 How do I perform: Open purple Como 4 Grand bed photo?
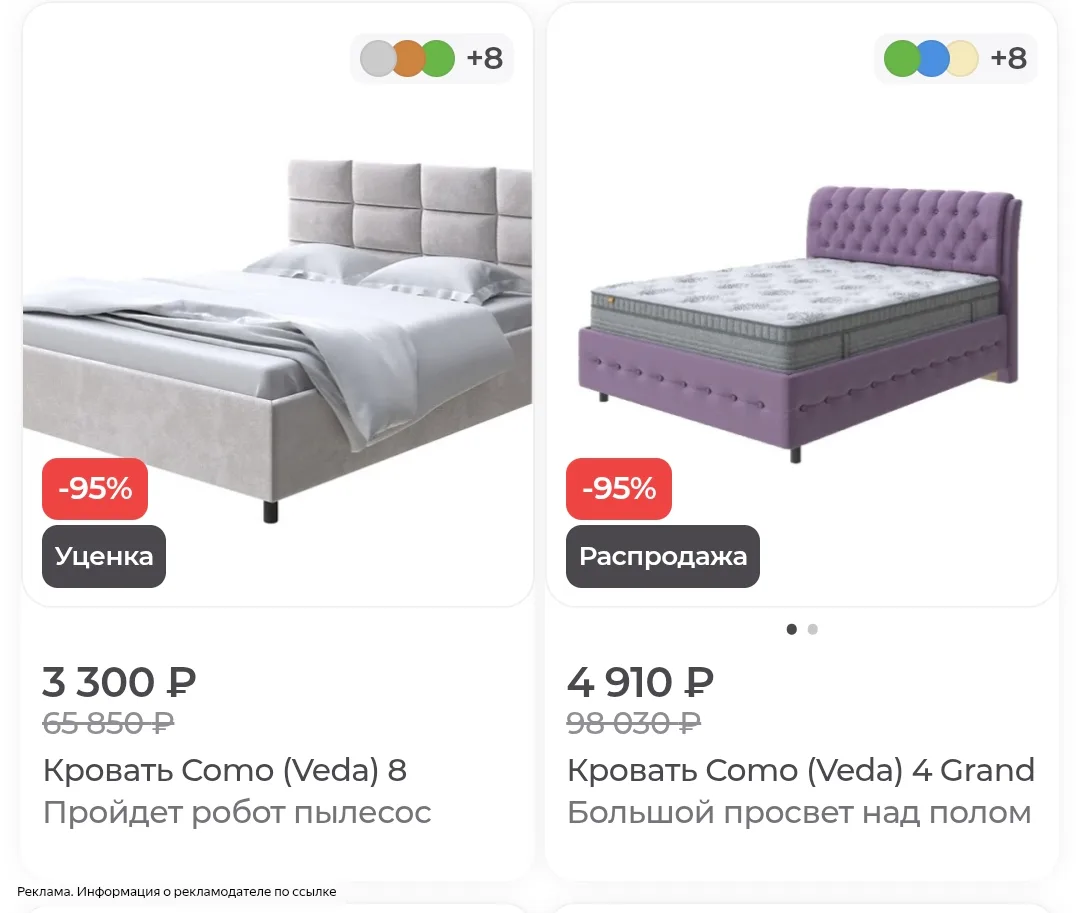click(x=799, y=324)
